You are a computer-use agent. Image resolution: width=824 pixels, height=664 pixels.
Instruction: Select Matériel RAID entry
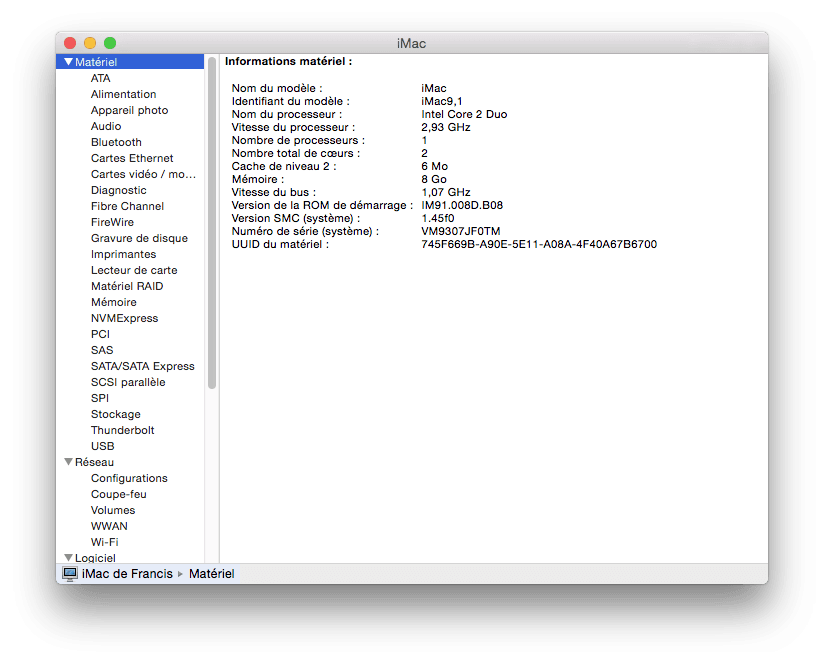point(127,286)
